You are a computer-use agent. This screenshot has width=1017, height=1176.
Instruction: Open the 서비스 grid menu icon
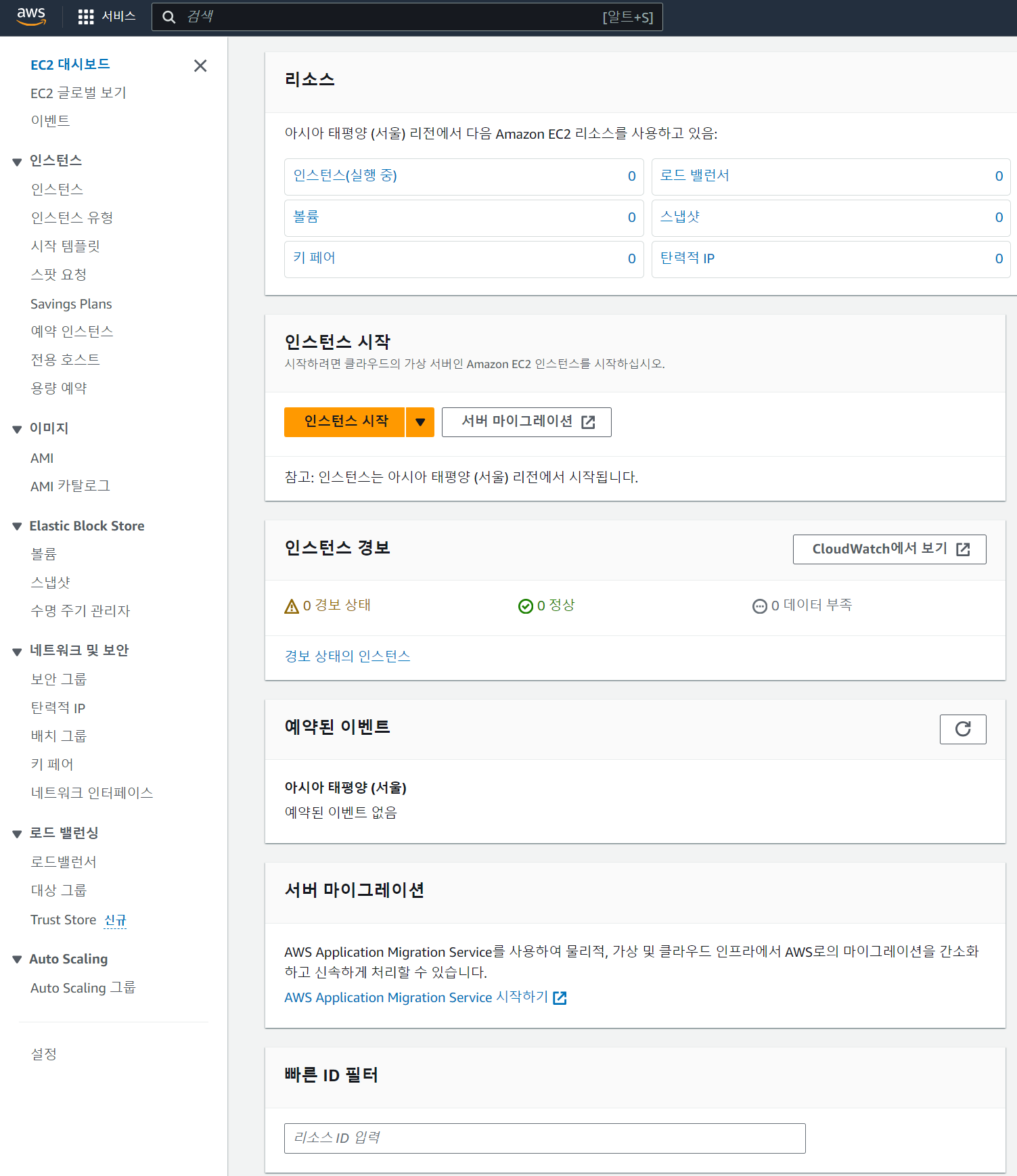(86, 17)
